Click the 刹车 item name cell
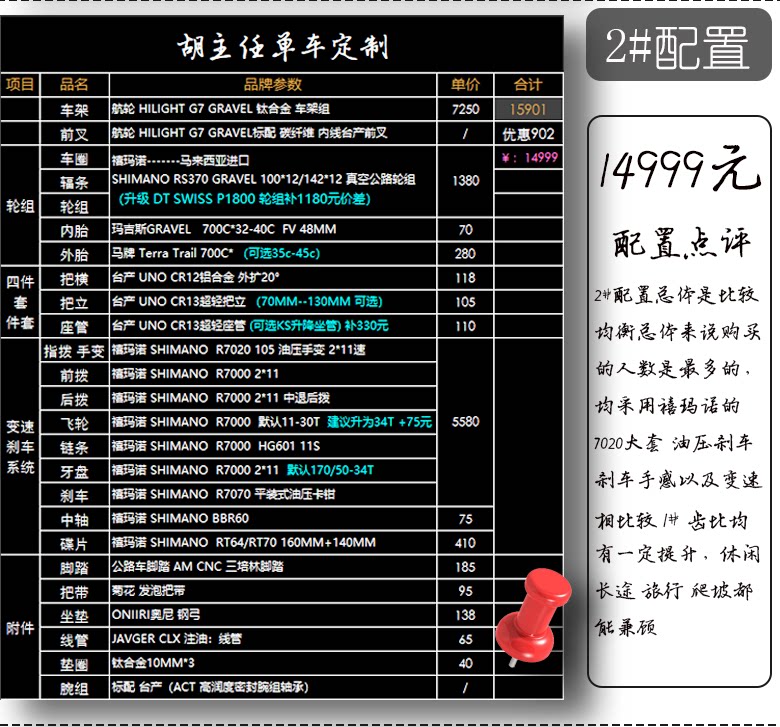The image size is (780, 727). pyautogui.click(x=74, y=496)
